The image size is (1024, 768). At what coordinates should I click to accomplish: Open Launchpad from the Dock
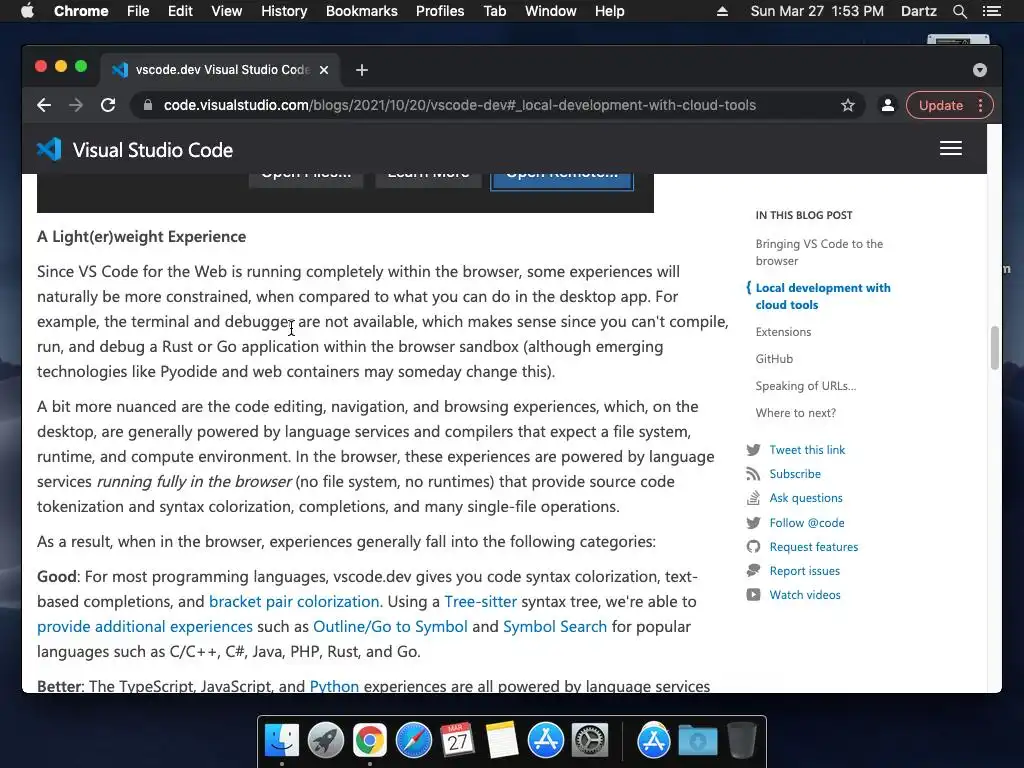(x=326, y=740)
